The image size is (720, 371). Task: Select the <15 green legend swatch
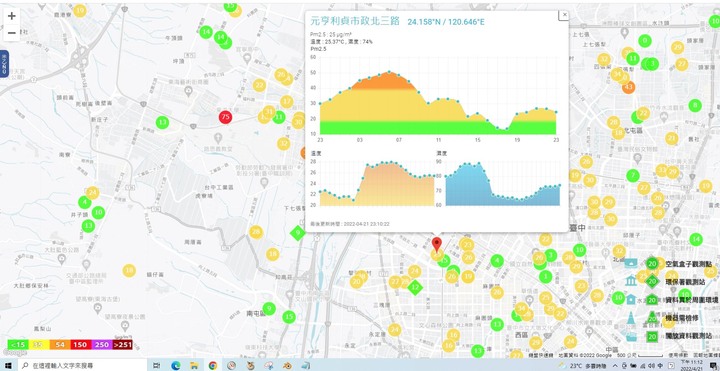pyautogui.click(x=18, y=344)
